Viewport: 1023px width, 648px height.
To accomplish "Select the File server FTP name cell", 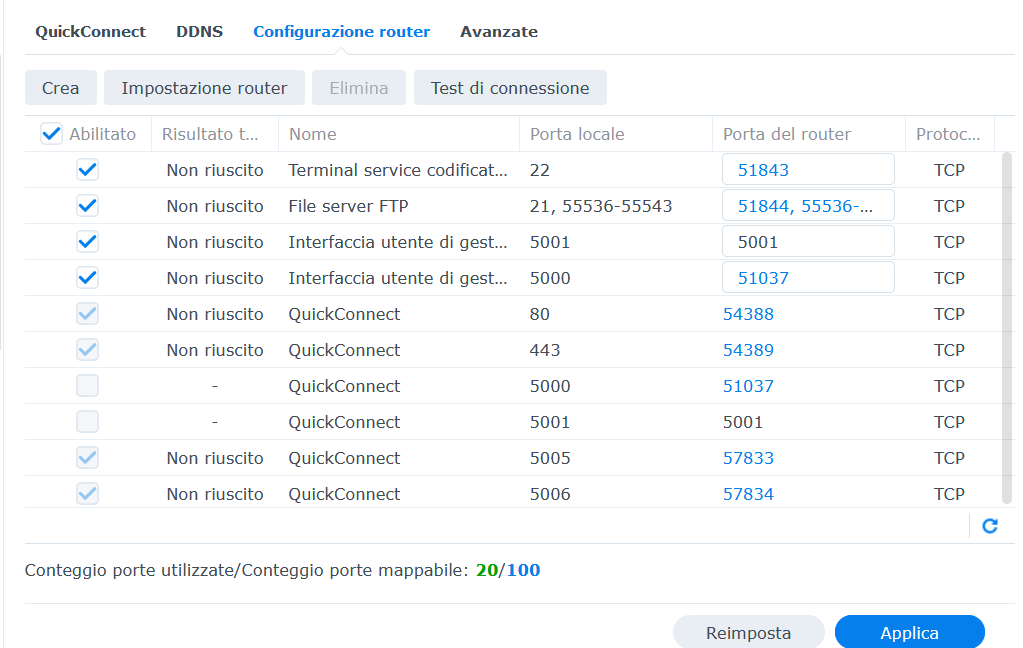I will [348, 206].
